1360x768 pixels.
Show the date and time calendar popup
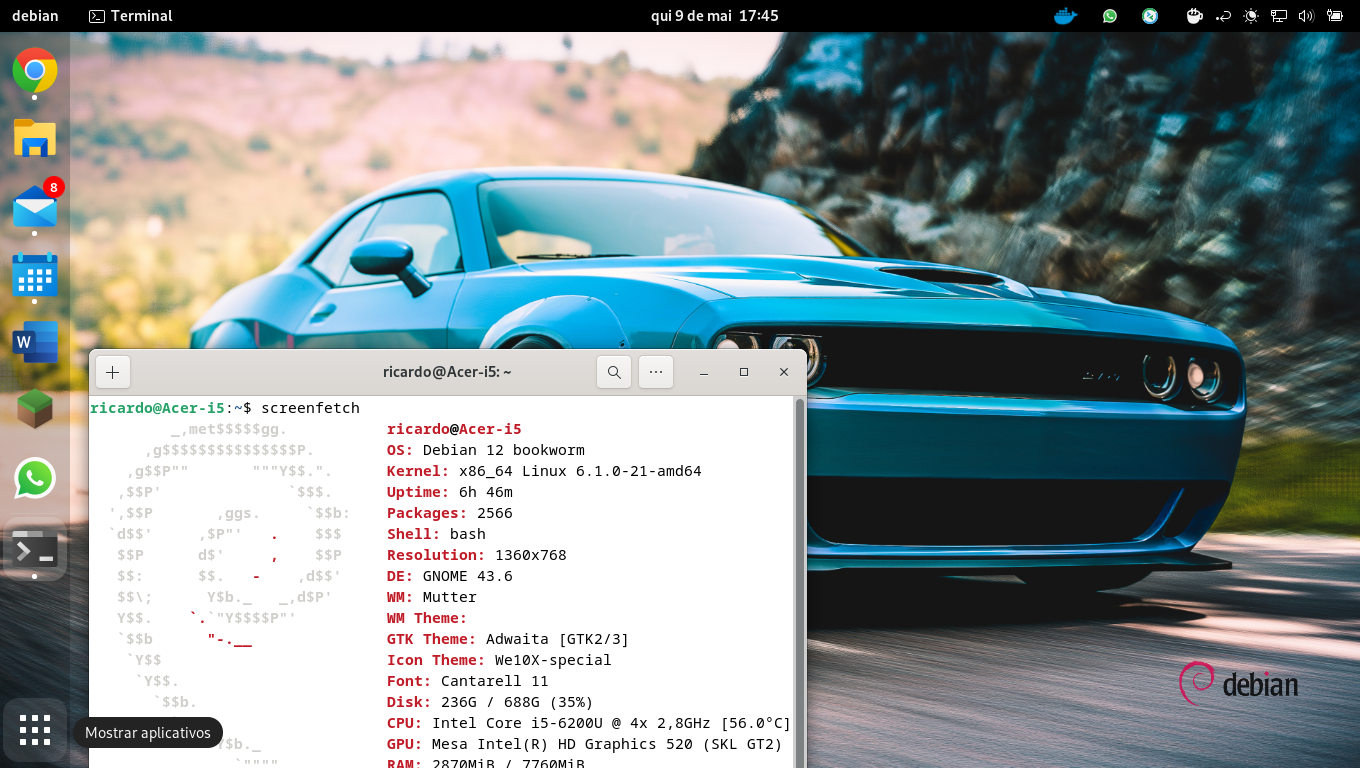[714, 16]
